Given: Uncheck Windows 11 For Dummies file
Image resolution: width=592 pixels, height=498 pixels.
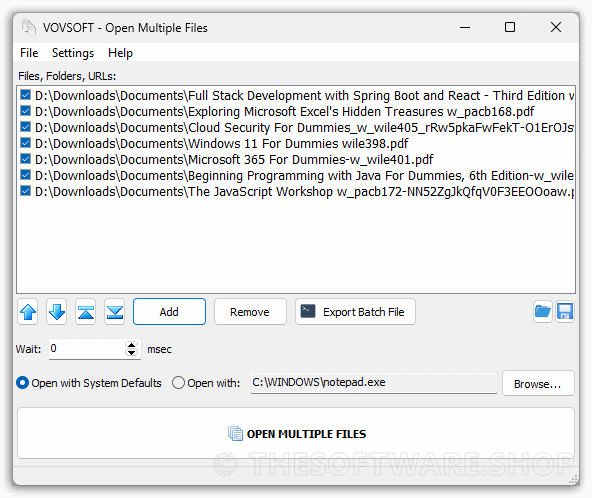Looking at the screenshot, I should (x=26, y=143).
